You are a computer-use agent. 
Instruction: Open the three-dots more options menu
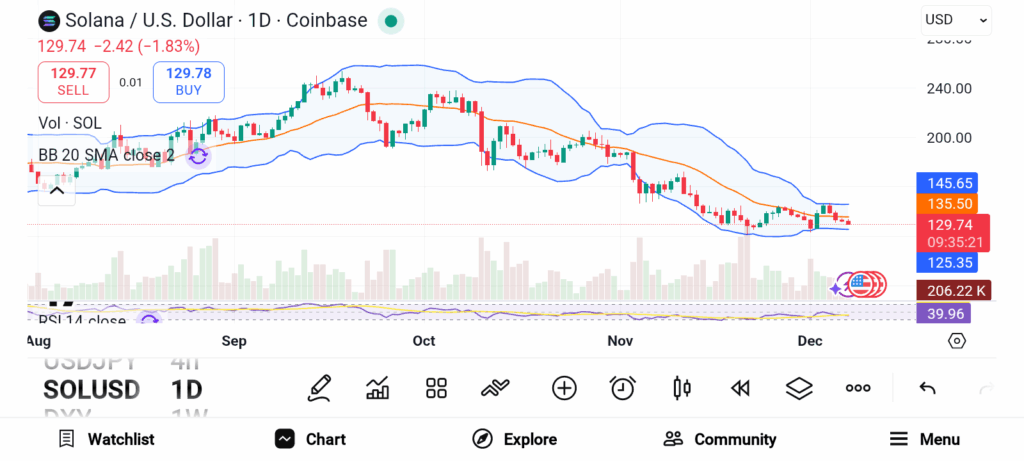click(x=858, y=388)
